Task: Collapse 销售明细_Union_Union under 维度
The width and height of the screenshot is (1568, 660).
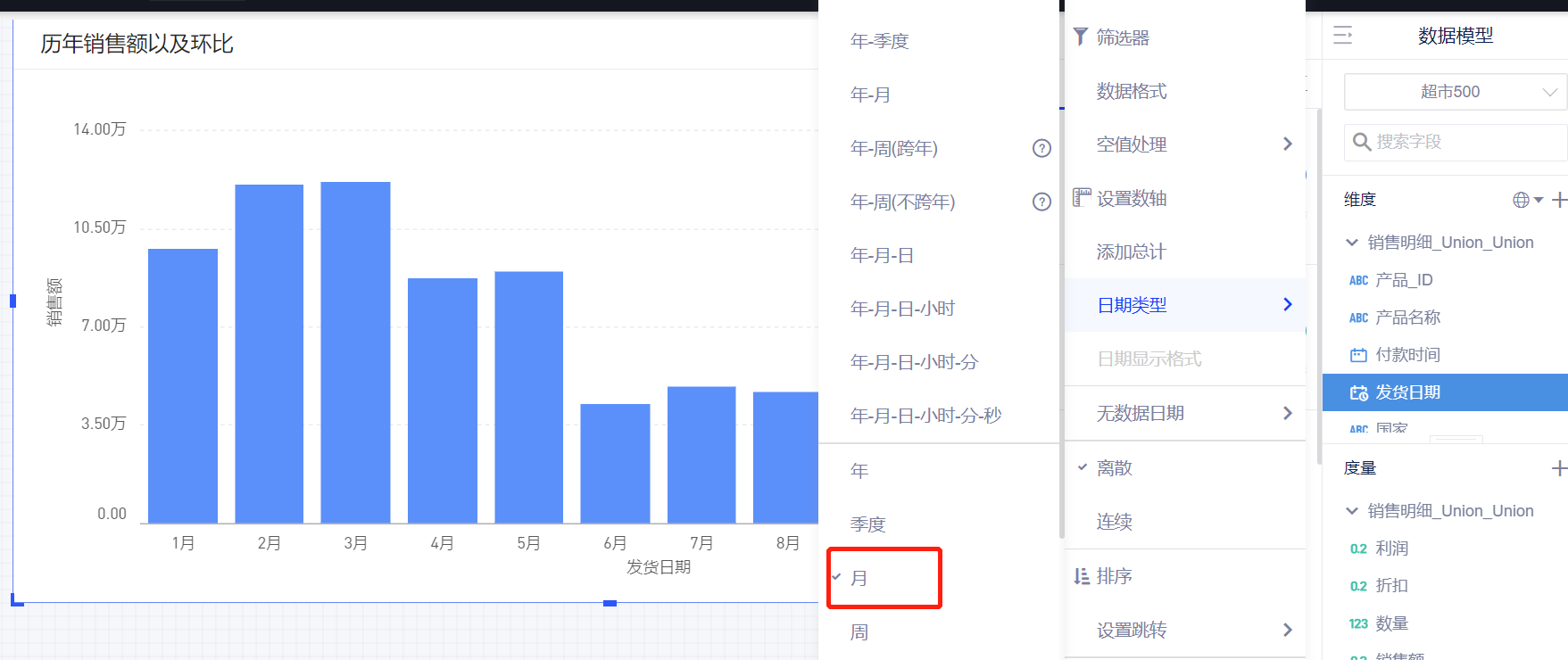Action: [x=1352, y=242]
